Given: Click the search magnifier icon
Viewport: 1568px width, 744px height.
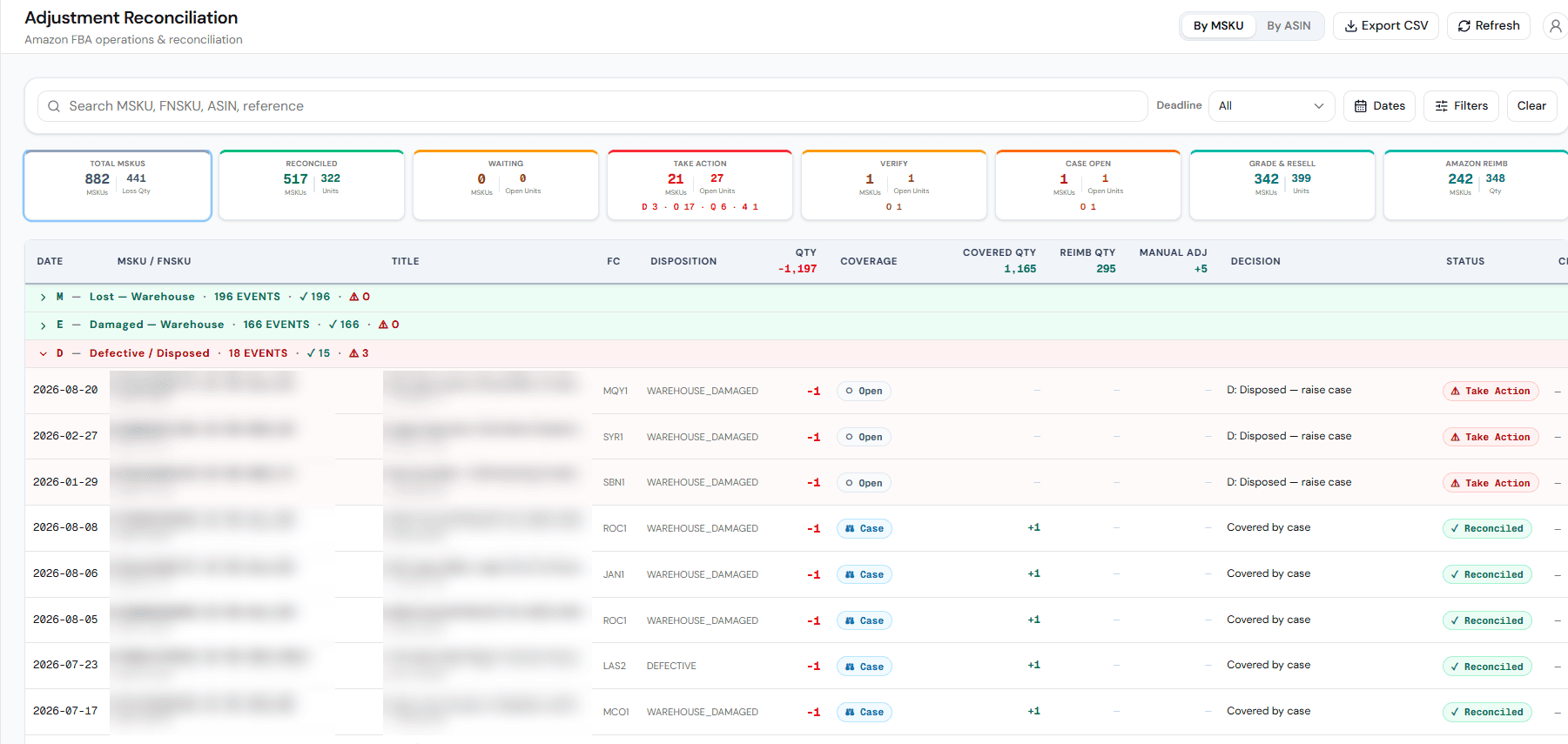Looking at the screenshot, I should 54,106.
